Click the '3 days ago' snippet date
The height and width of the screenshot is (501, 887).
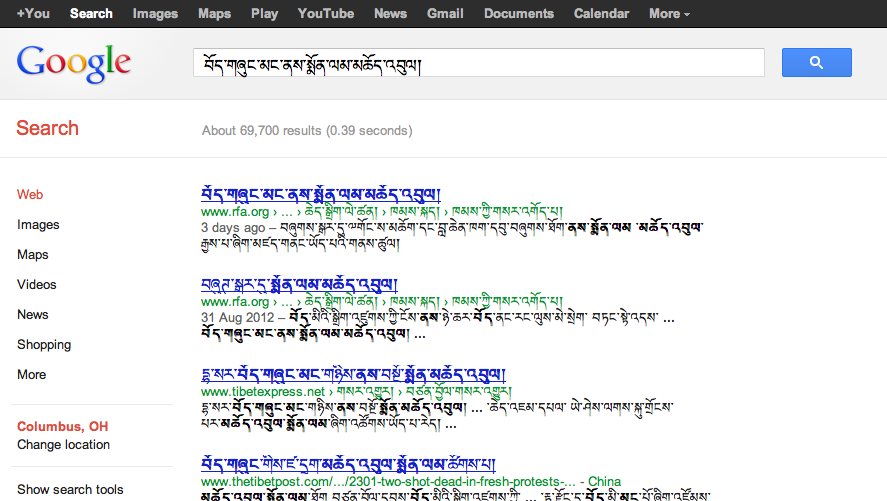pyautogui.click(x=233, y=228)
